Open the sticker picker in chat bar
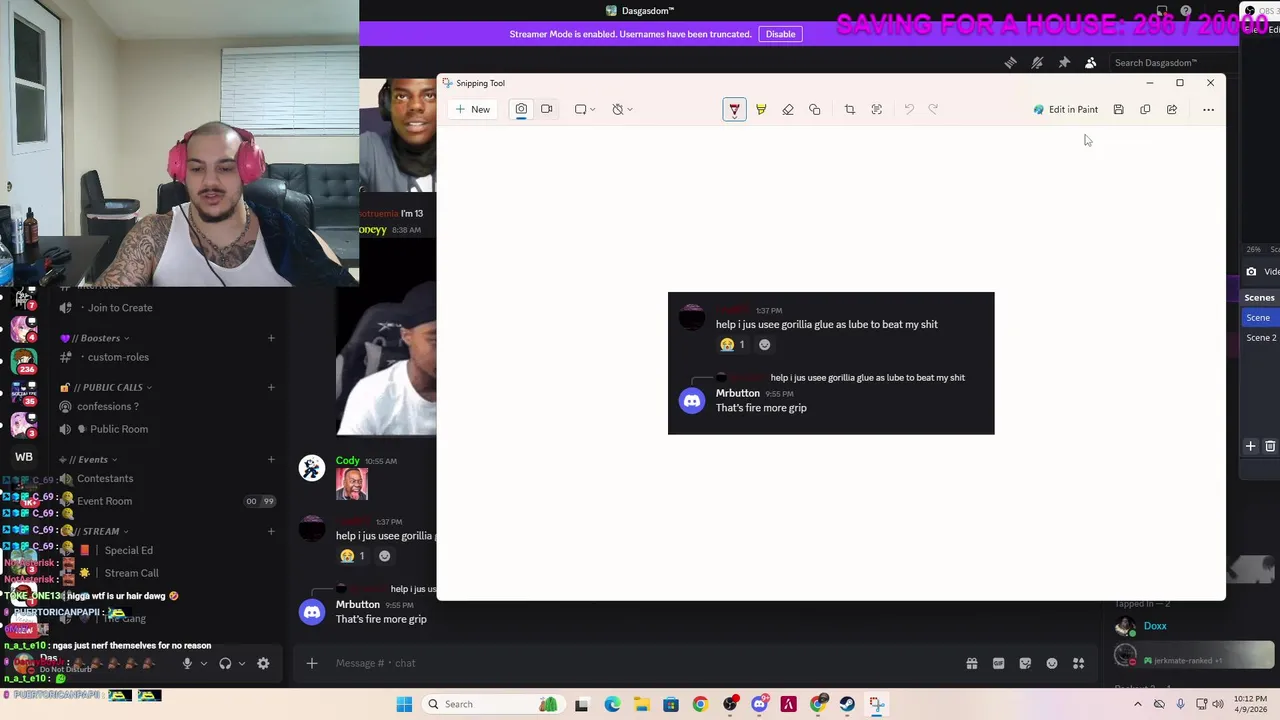The width and height of the screenshot is (1280, 720). 1025,663
